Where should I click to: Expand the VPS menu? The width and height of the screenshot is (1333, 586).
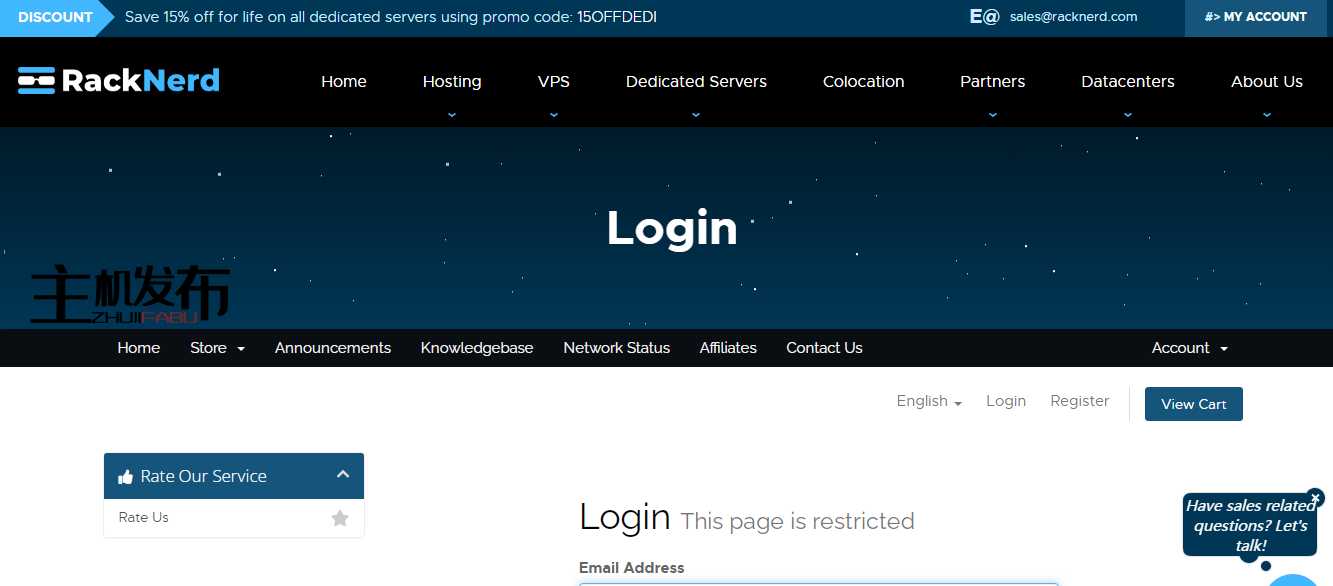pos(553,82)
